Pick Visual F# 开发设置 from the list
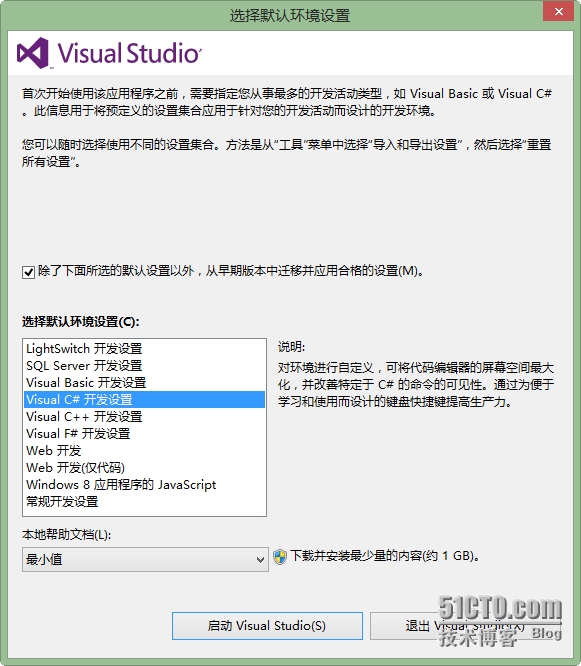The height and width of the screenshot is (666, 581). tap(144, 434)
